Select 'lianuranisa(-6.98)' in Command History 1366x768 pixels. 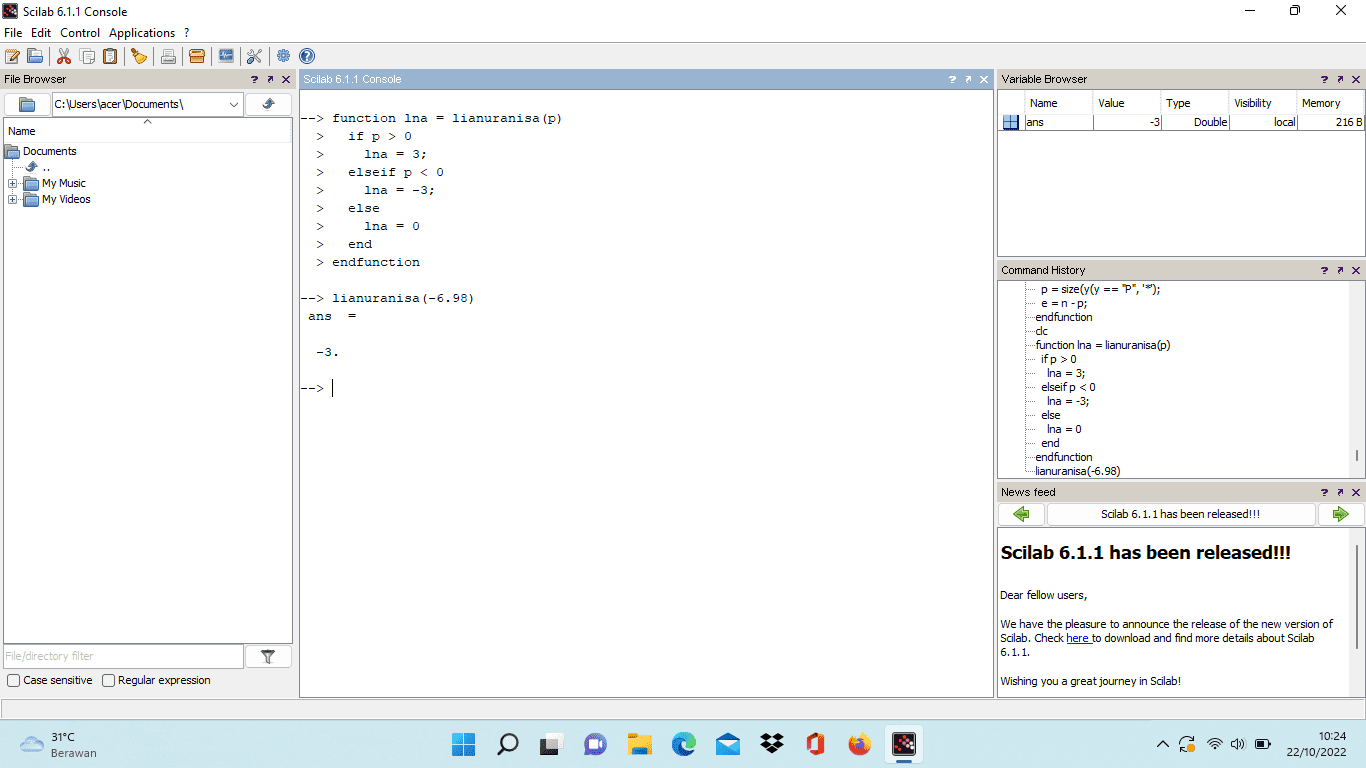click(x=1077, y=471)
